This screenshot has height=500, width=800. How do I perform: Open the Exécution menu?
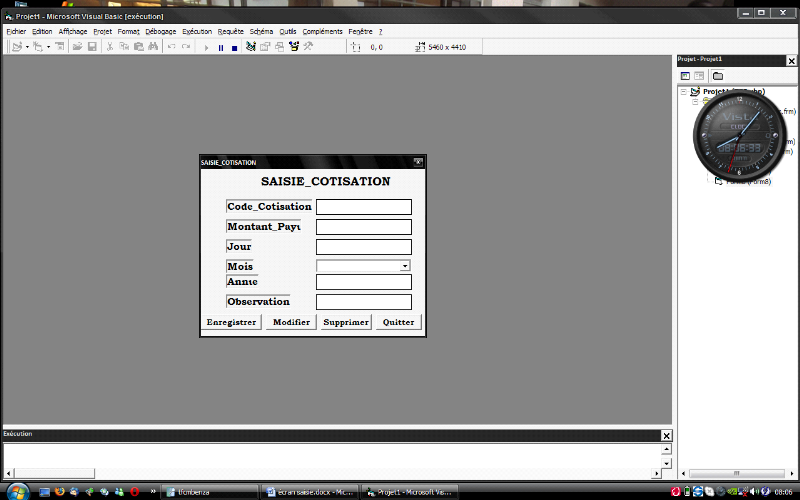click(197, 31)
